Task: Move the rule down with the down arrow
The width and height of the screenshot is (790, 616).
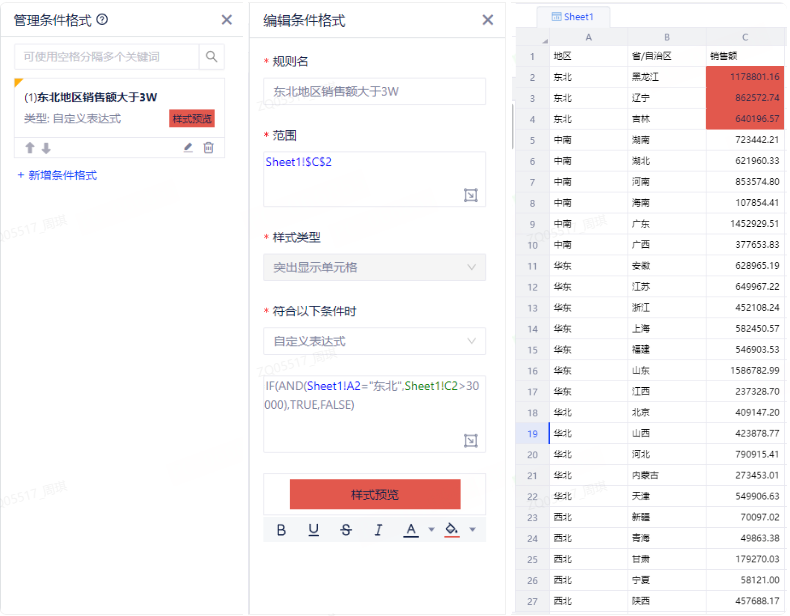Action: 46,148
